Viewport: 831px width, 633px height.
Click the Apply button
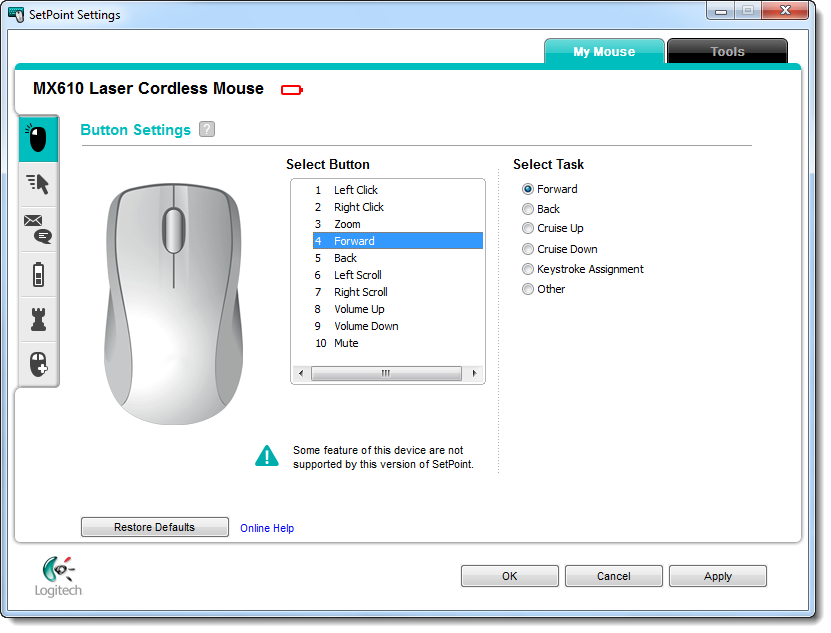(x=718, y=576)
